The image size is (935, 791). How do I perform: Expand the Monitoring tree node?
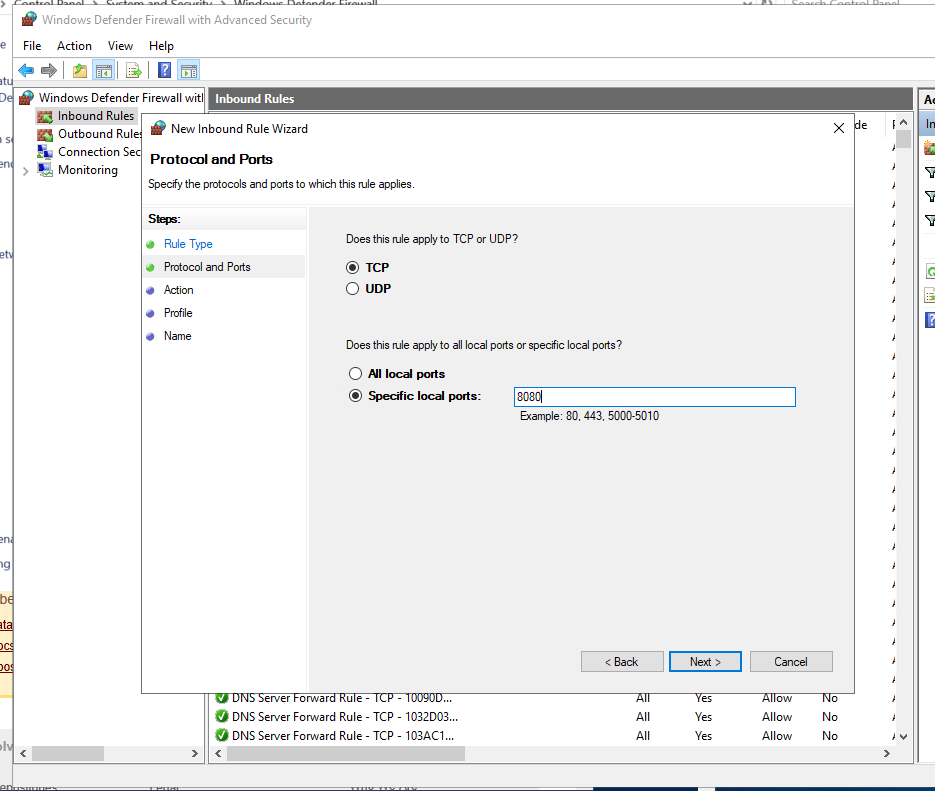pos(26,171)
